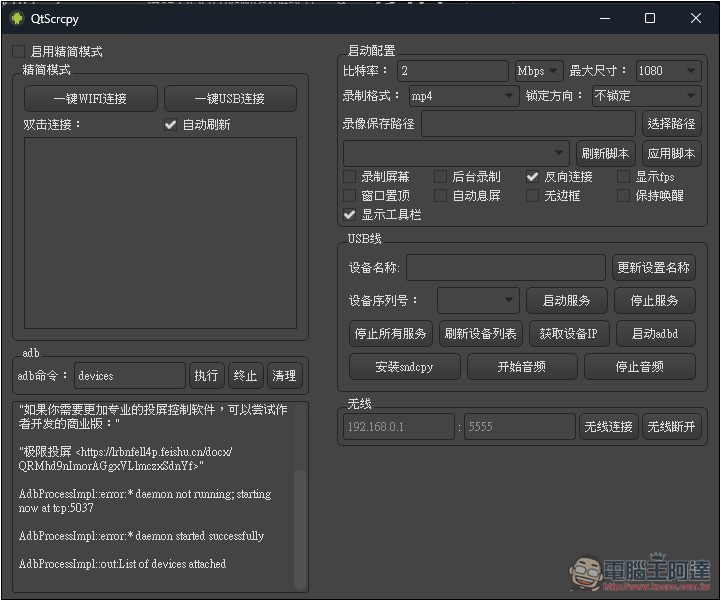Click the 选择路径 button
This screenshot has width=721, height=601.
pyautogui.click(x=671, y=124)
